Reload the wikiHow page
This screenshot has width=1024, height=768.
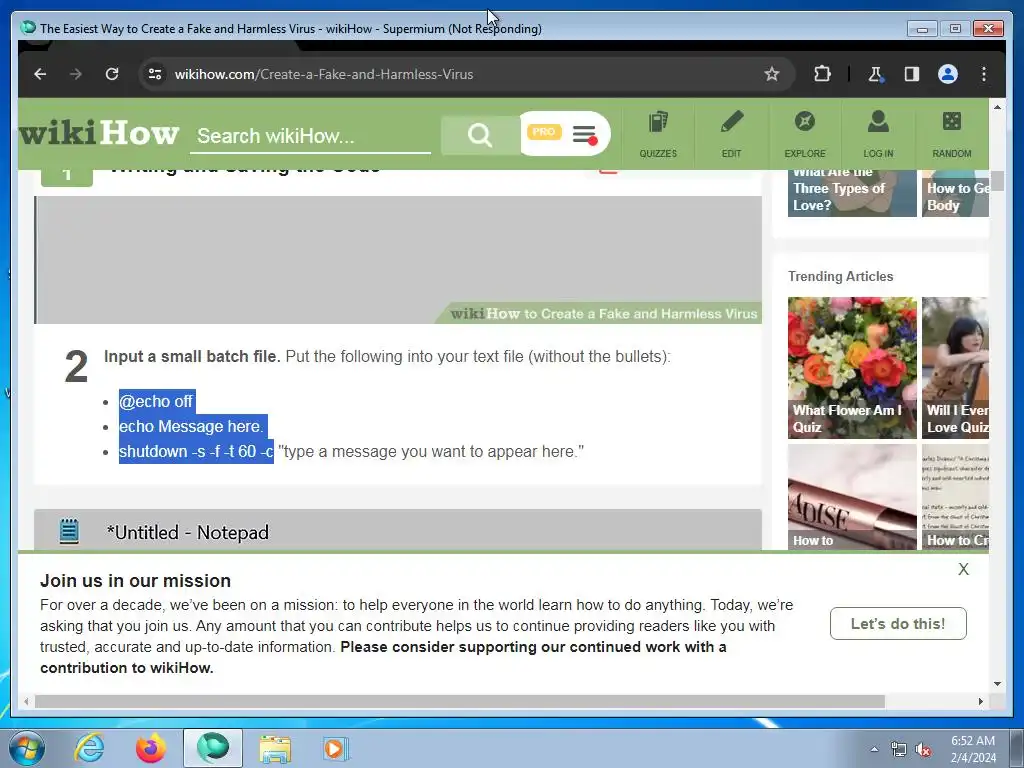pyautogui.click(x=112, y=74)
